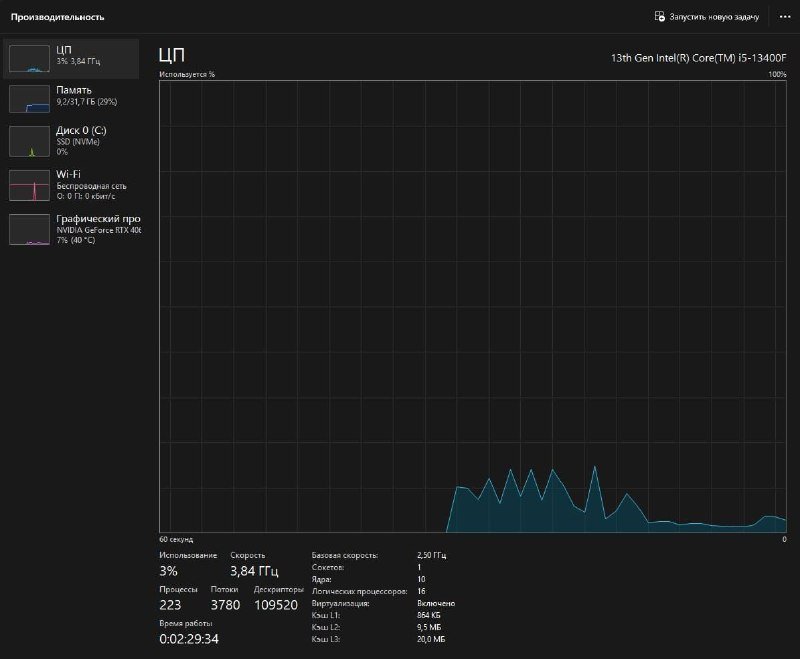This screenshot has width=800, height=659.
Task: Click the Производительность page heading
Action: (x=58, y=17)
